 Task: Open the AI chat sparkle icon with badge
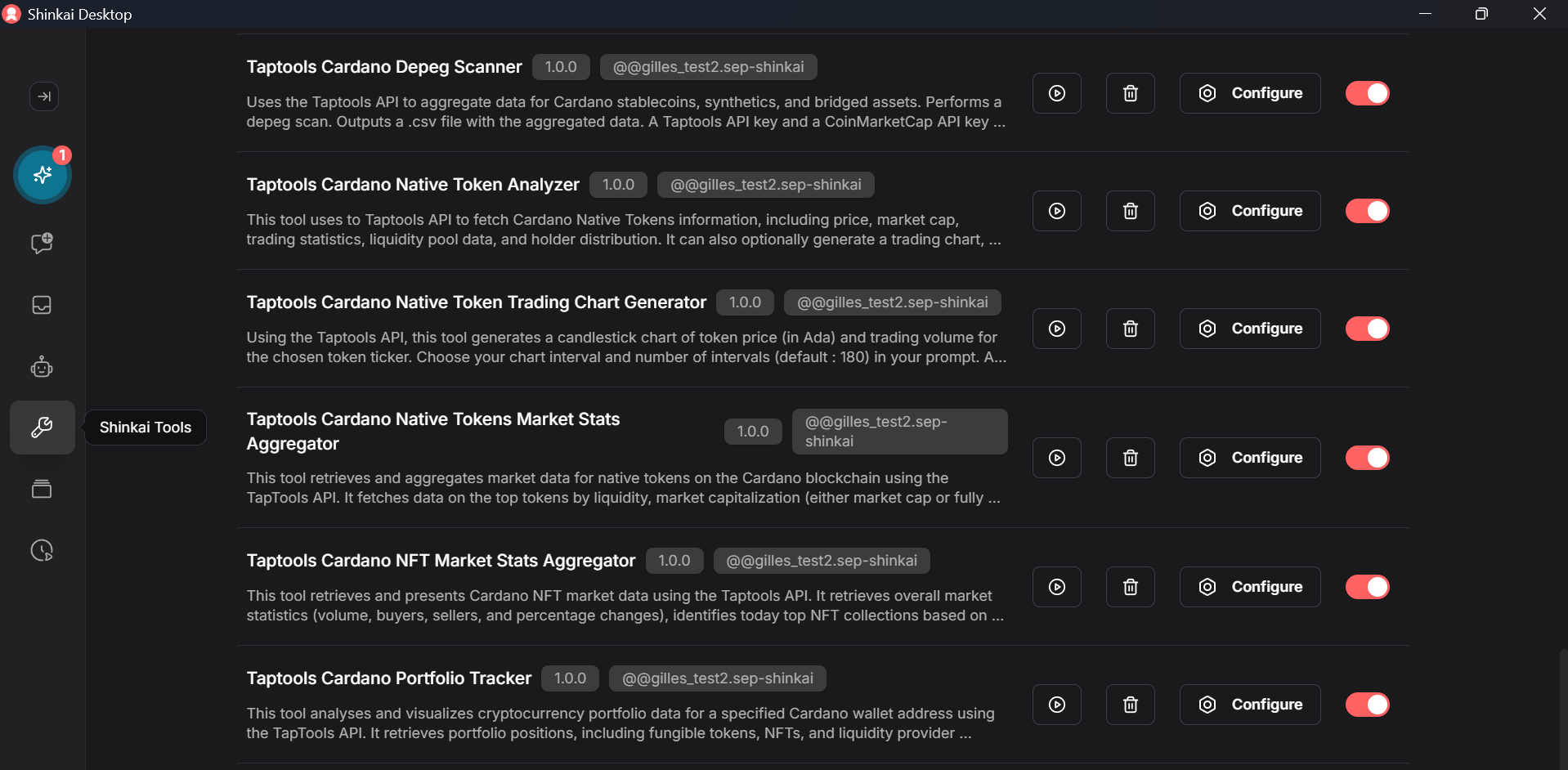pyautogui.click(x=42, y=175)
